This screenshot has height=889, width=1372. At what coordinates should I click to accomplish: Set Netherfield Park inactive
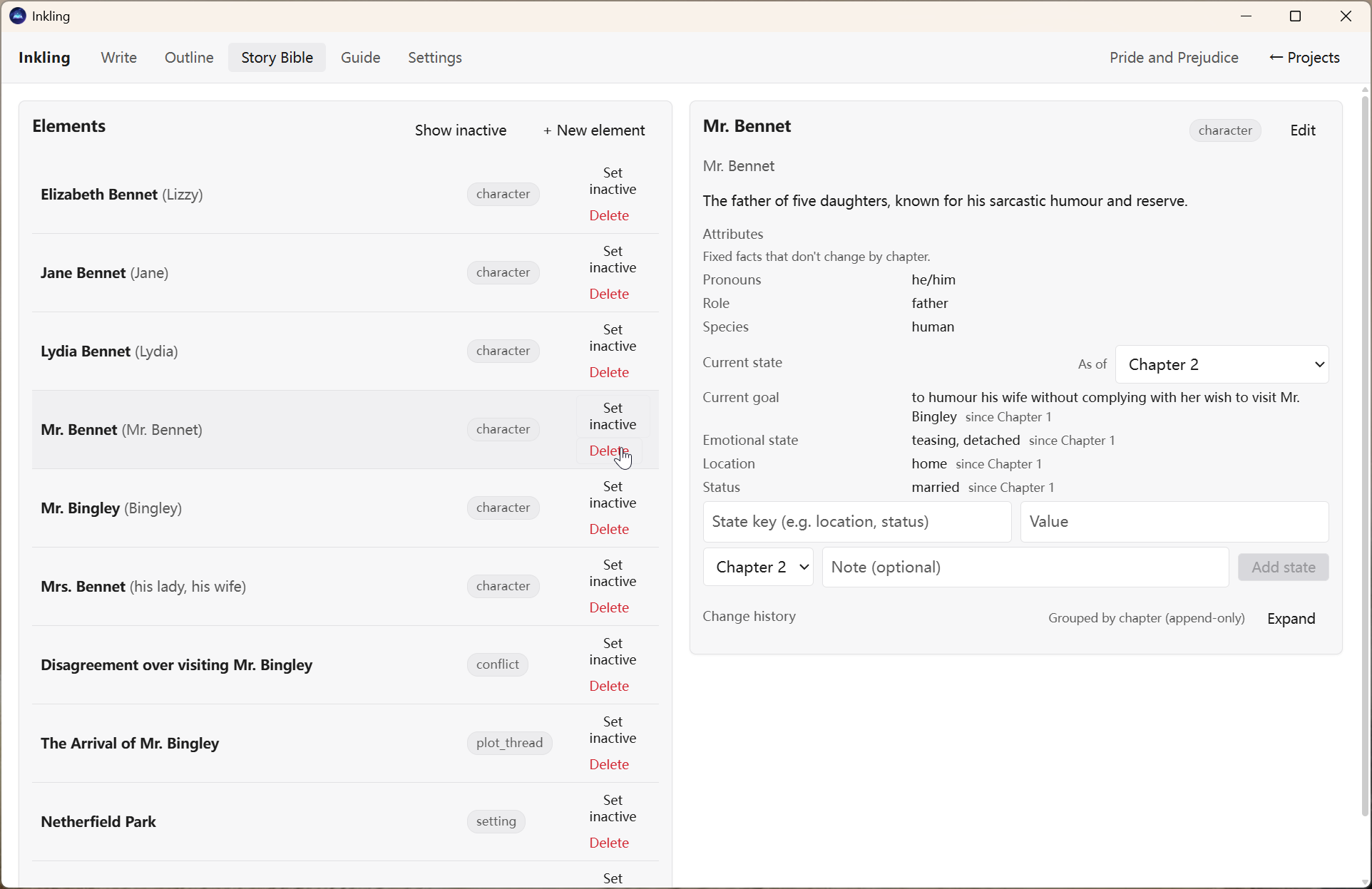tap(613, 808)
